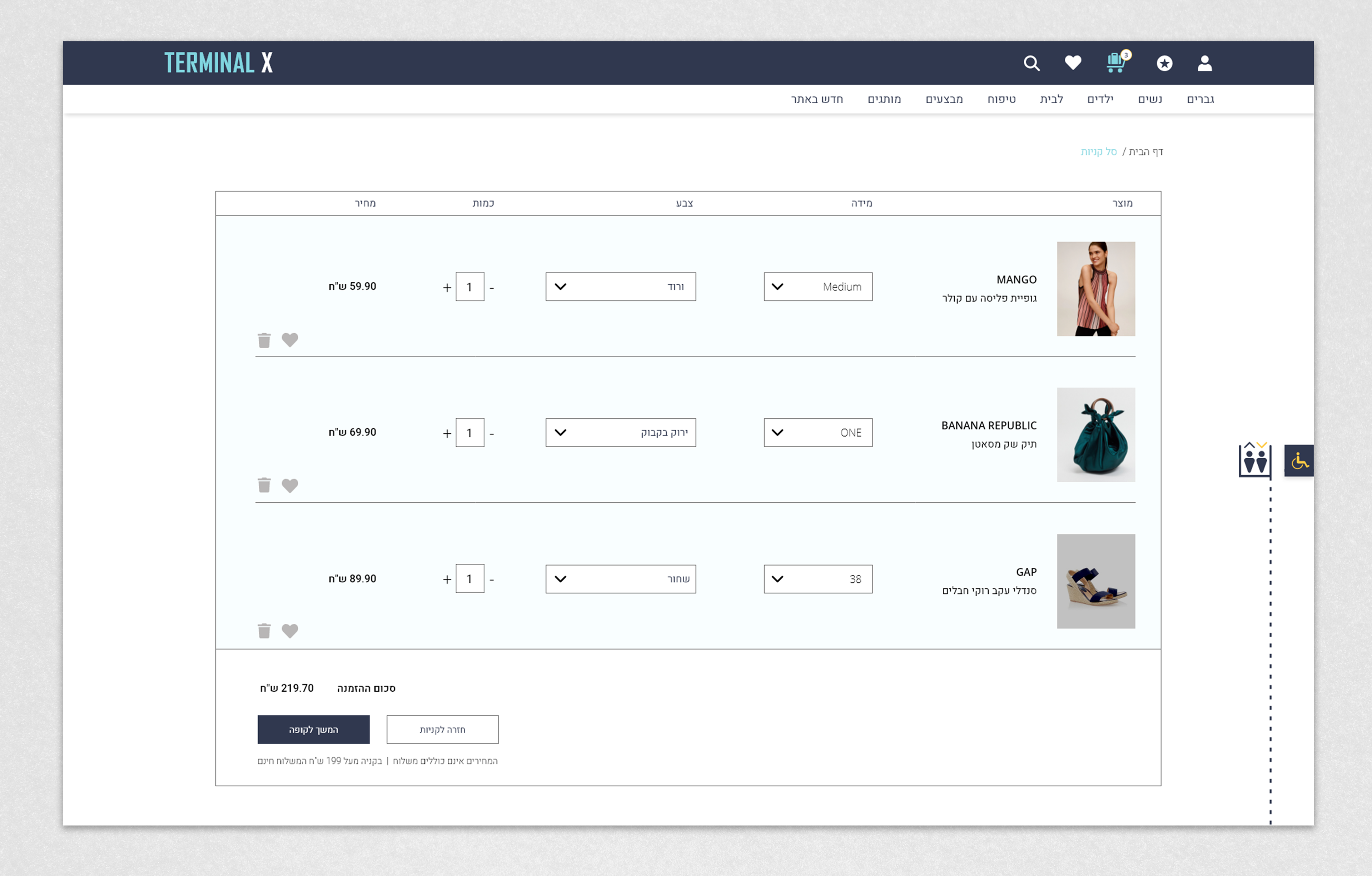Click the צבע column header
The height and width of the screenshot is (876, 1372).
click(x=684, y=203)
